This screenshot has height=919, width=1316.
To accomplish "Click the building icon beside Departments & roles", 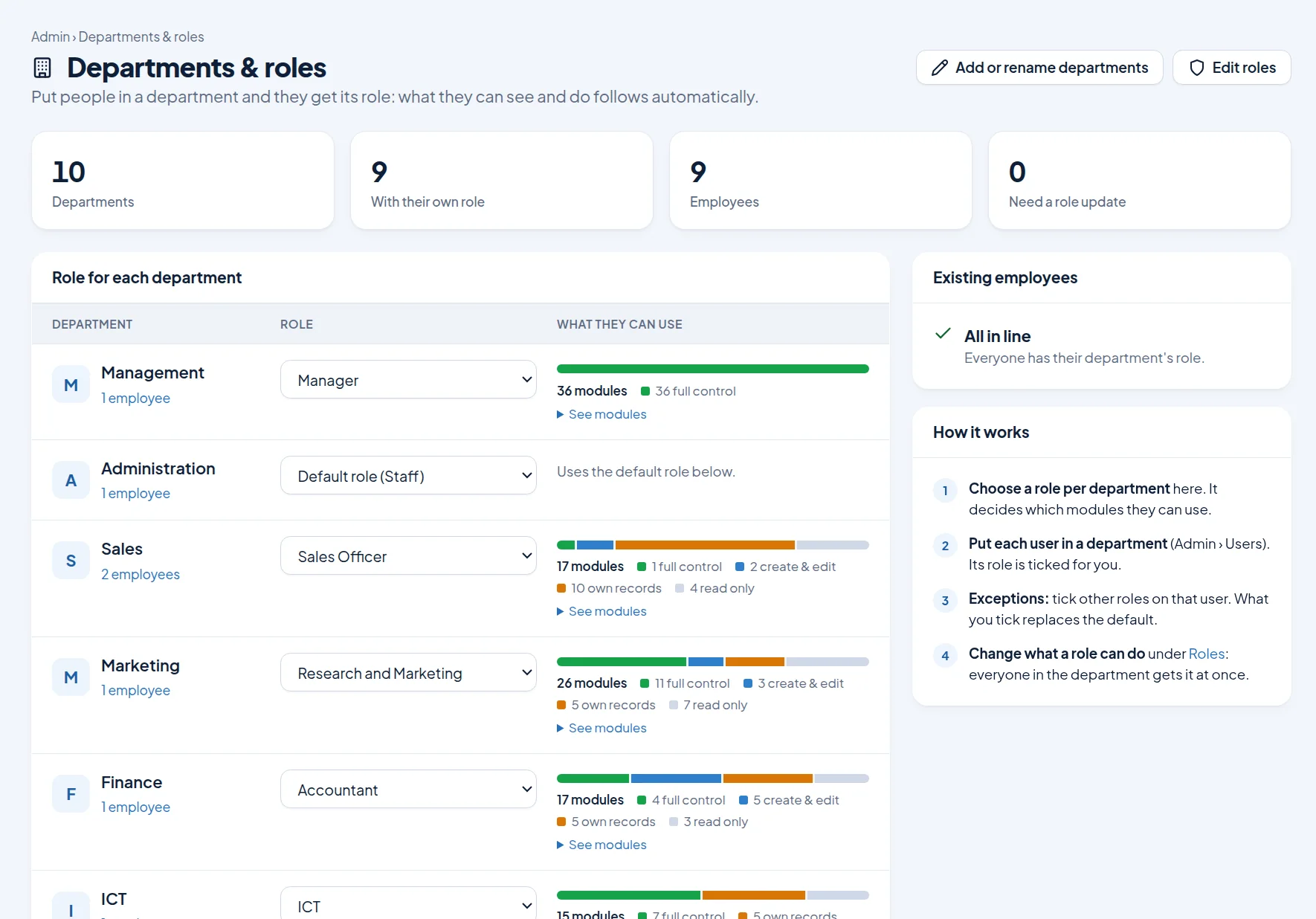I will [42, 68].
